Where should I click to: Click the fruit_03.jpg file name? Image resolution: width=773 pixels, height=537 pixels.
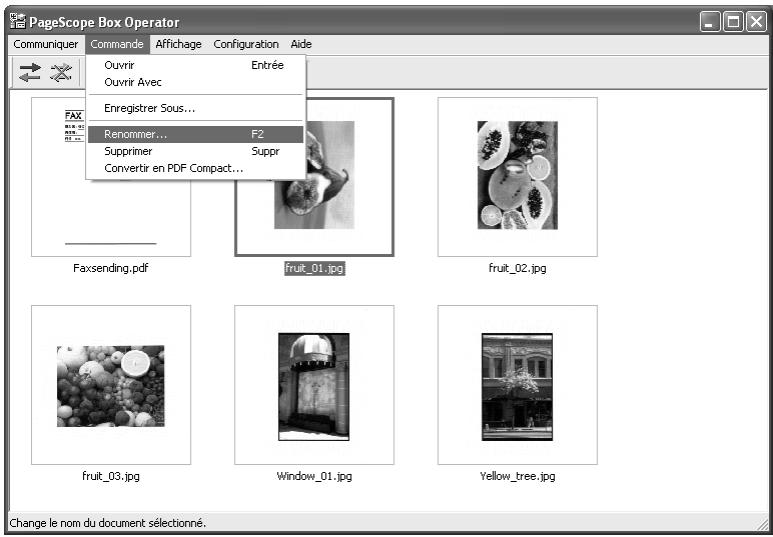[x=111, y=476]
